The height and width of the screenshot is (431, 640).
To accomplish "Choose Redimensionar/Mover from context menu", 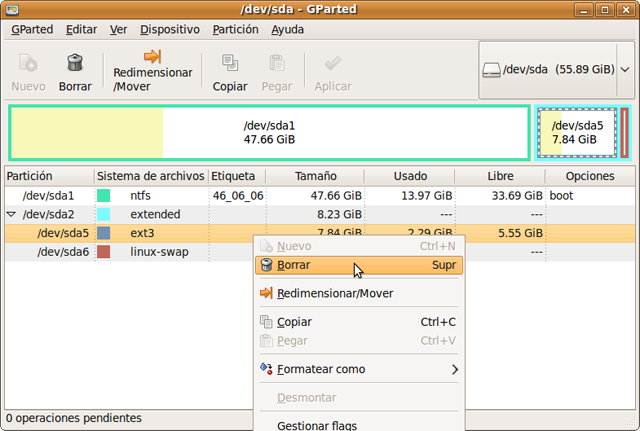I will pyautogui.click(x=334, y=293).
